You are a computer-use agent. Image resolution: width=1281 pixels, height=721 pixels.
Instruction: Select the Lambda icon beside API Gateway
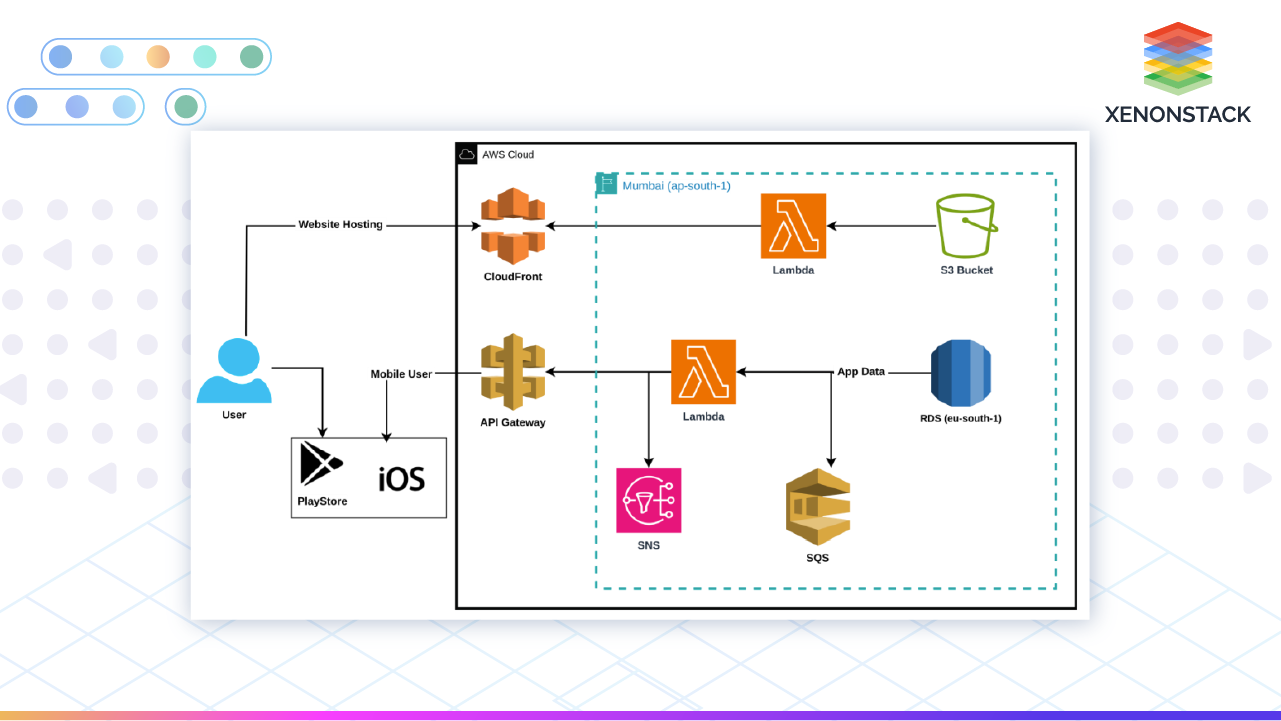click(x=703, y=372)
